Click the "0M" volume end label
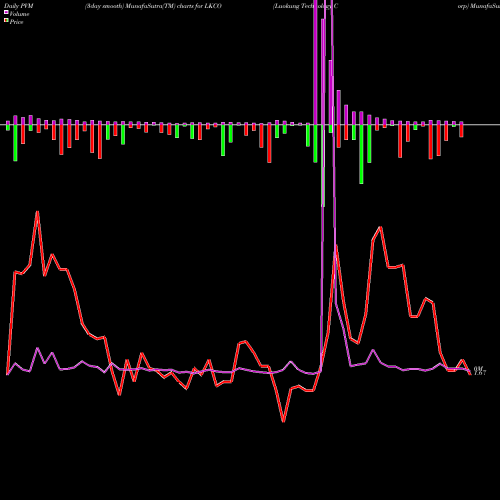500x500 pixels. tap(478, 368)
